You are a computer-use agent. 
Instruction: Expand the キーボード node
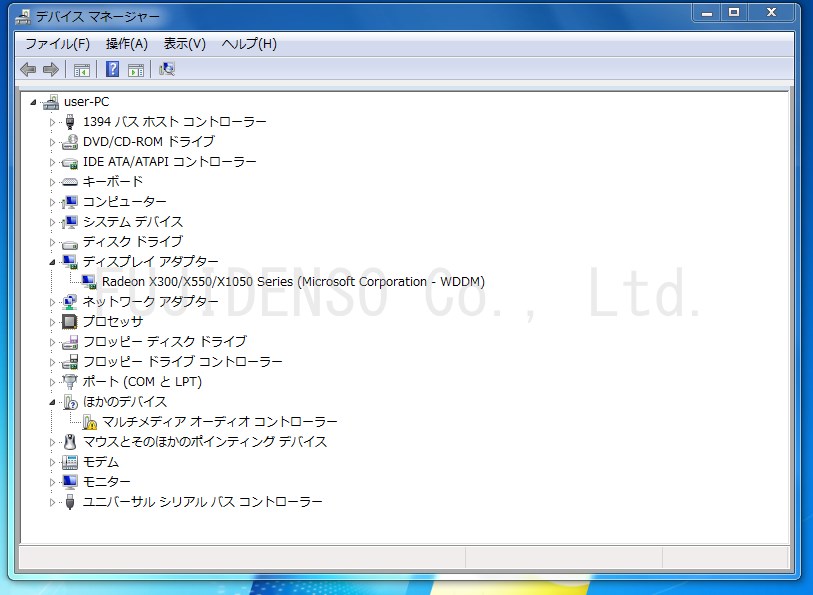pos(52,182)
